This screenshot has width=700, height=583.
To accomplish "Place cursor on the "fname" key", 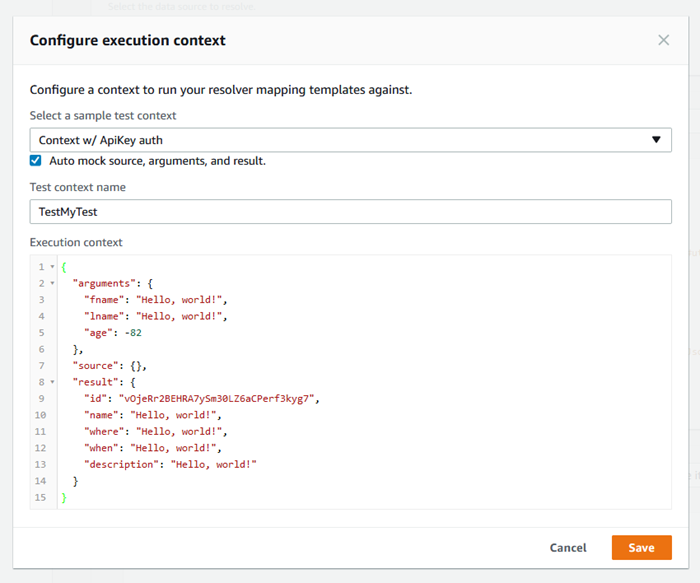I will click(103, 300).
